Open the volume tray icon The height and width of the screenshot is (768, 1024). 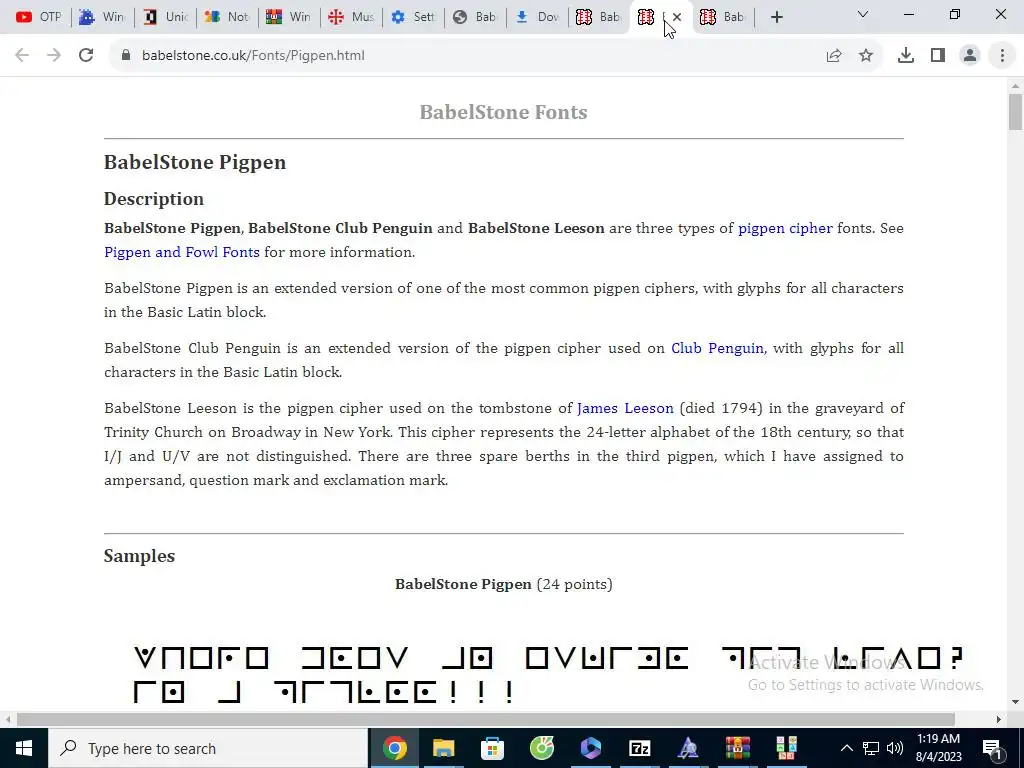[x=895, y=748]
